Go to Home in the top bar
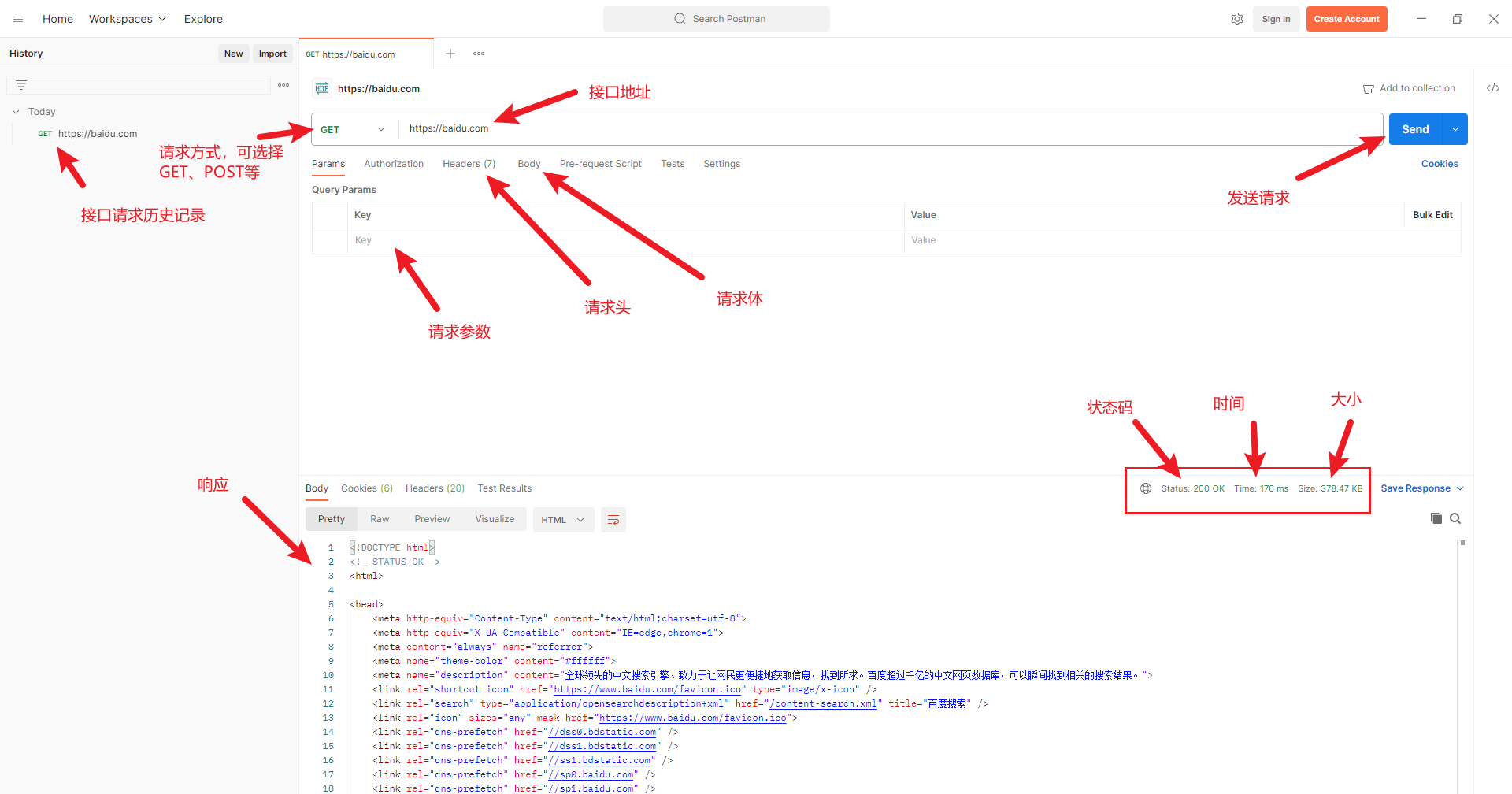Image resolution: width=1512 pixels, height=794 pixels. pos(57,19)
